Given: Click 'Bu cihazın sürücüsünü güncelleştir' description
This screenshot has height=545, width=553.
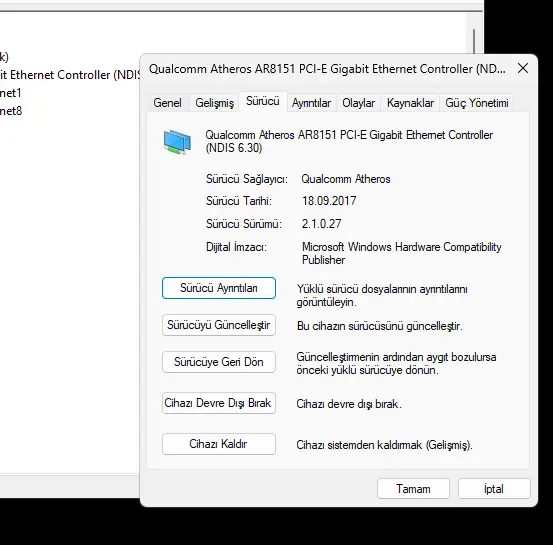Looking at the screenshot, I should tap(379, 326).
